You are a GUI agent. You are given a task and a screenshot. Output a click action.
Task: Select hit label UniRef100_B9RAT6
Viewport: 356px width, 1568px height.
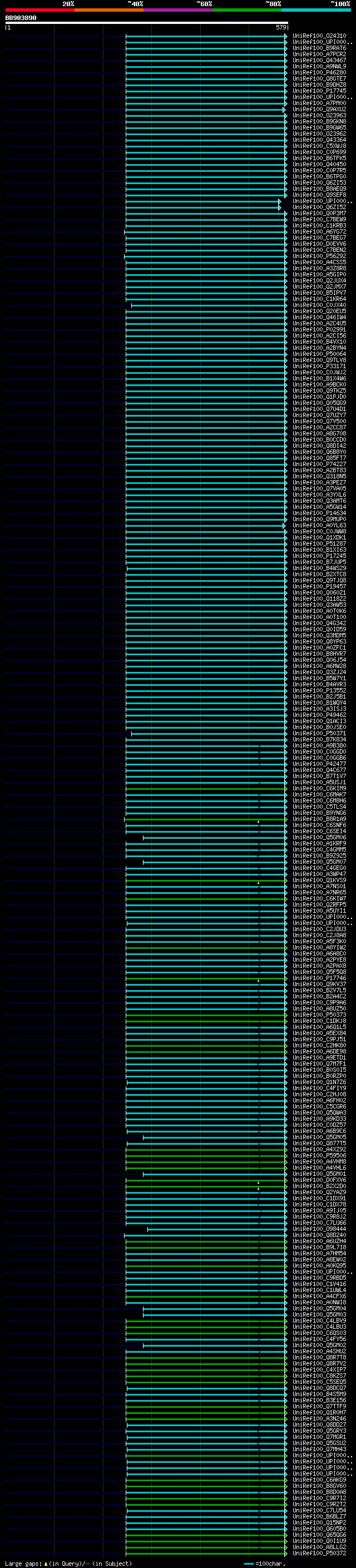[319, 48]
